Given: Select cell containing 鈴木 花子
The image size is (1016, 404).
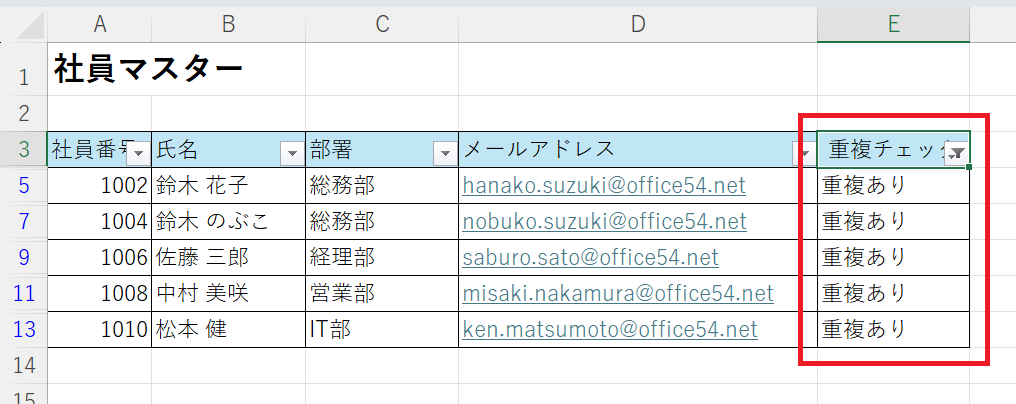Looking at the screenshot, I should click(229, 185).
